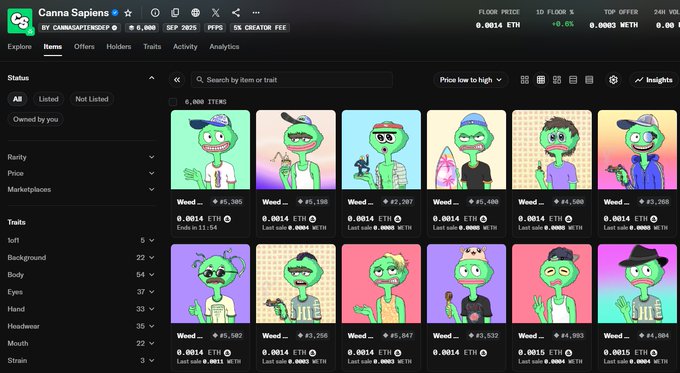Click the search by item or trait field
This screenshot has height=373, width=680.
pos(292,80)
